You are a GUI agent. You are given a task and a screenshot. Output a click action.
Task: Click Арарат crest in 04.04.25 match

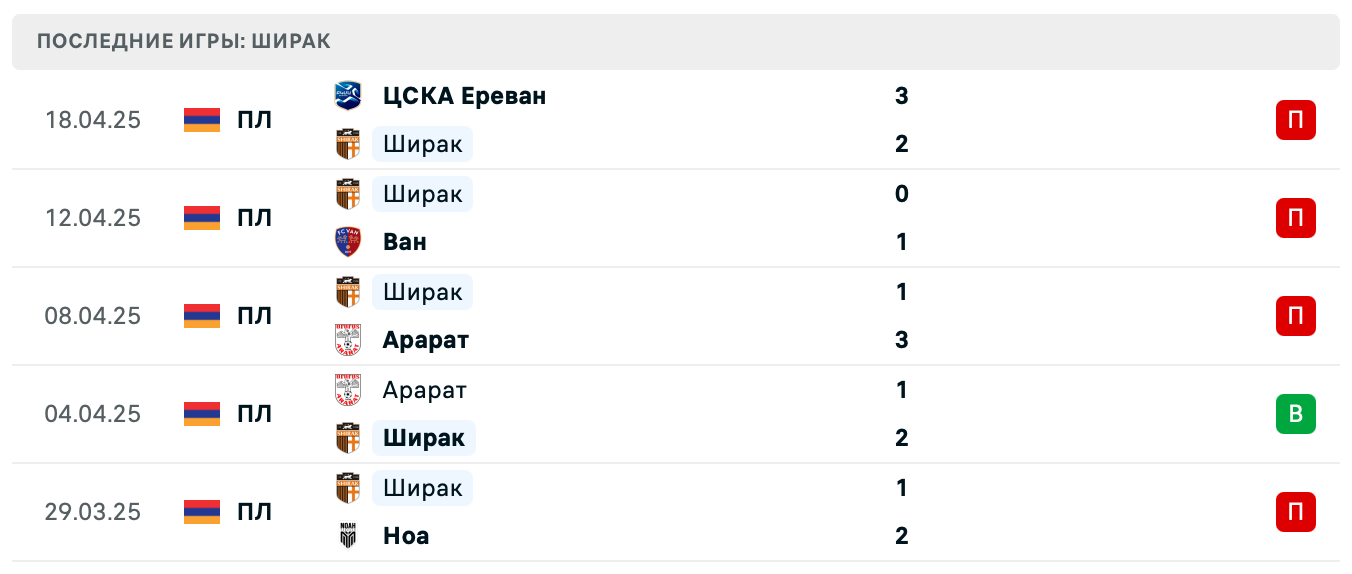(x=347, y=390)
